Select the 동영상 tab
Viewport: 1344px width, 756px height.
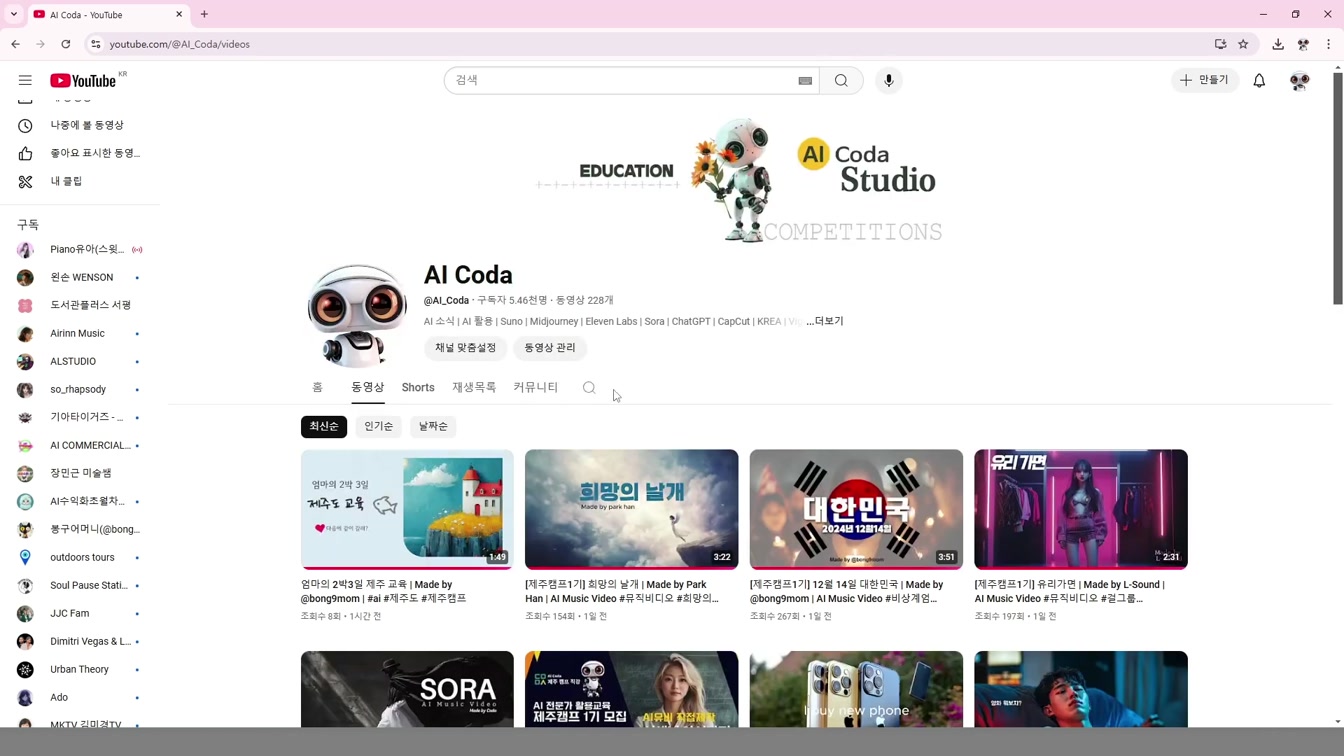pyautogui.click(x=368, y=387)
